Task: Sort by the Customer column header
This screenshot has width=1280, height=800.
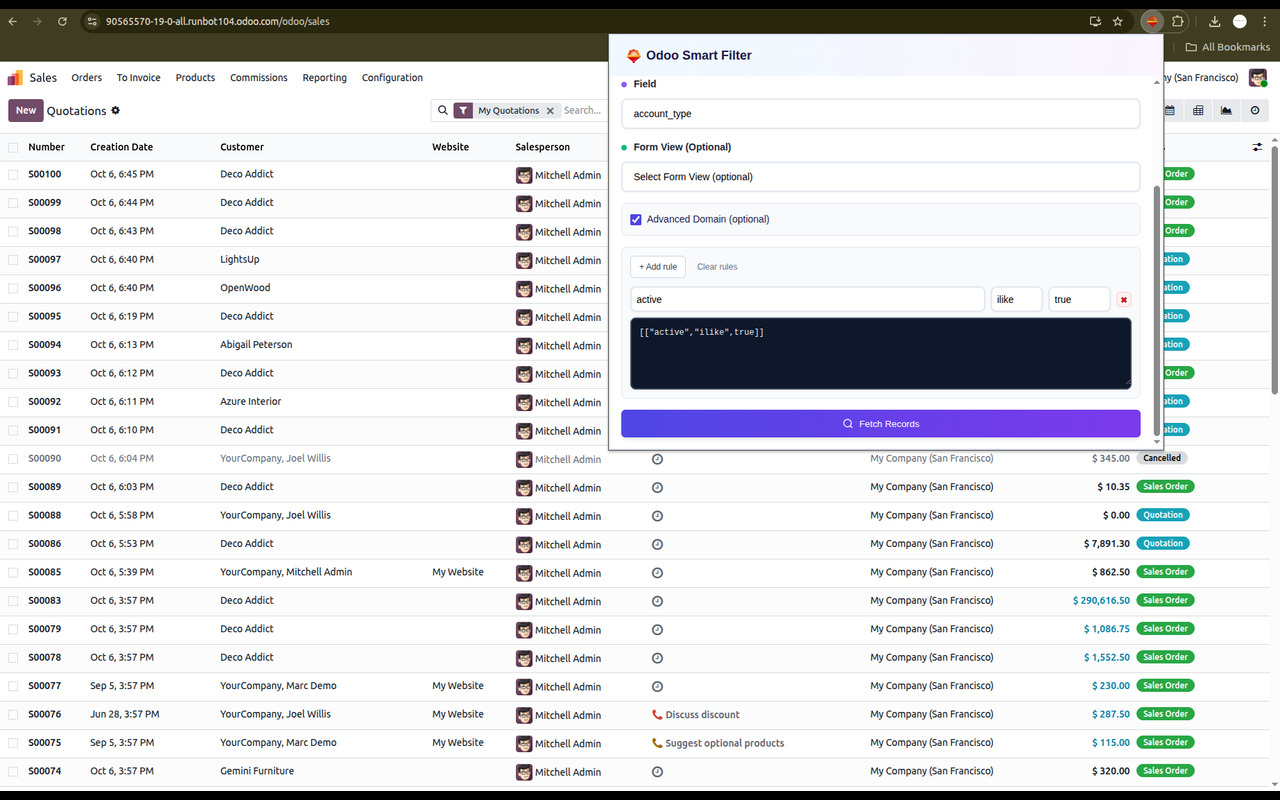Action: pos(242,147)
